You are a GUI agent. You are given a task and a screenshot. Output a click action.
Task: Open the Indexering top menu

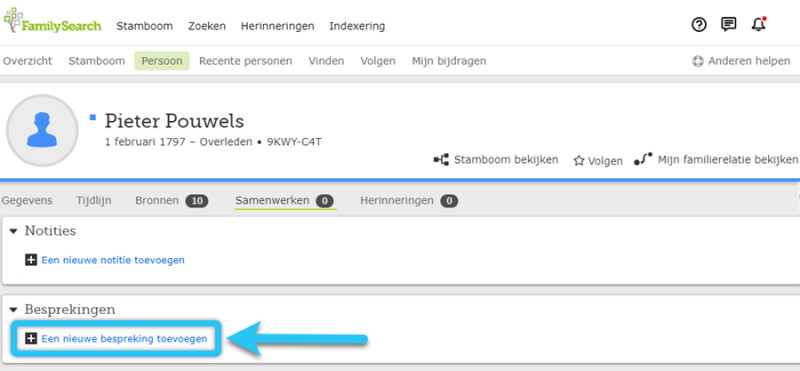click(x=357, y=26)
